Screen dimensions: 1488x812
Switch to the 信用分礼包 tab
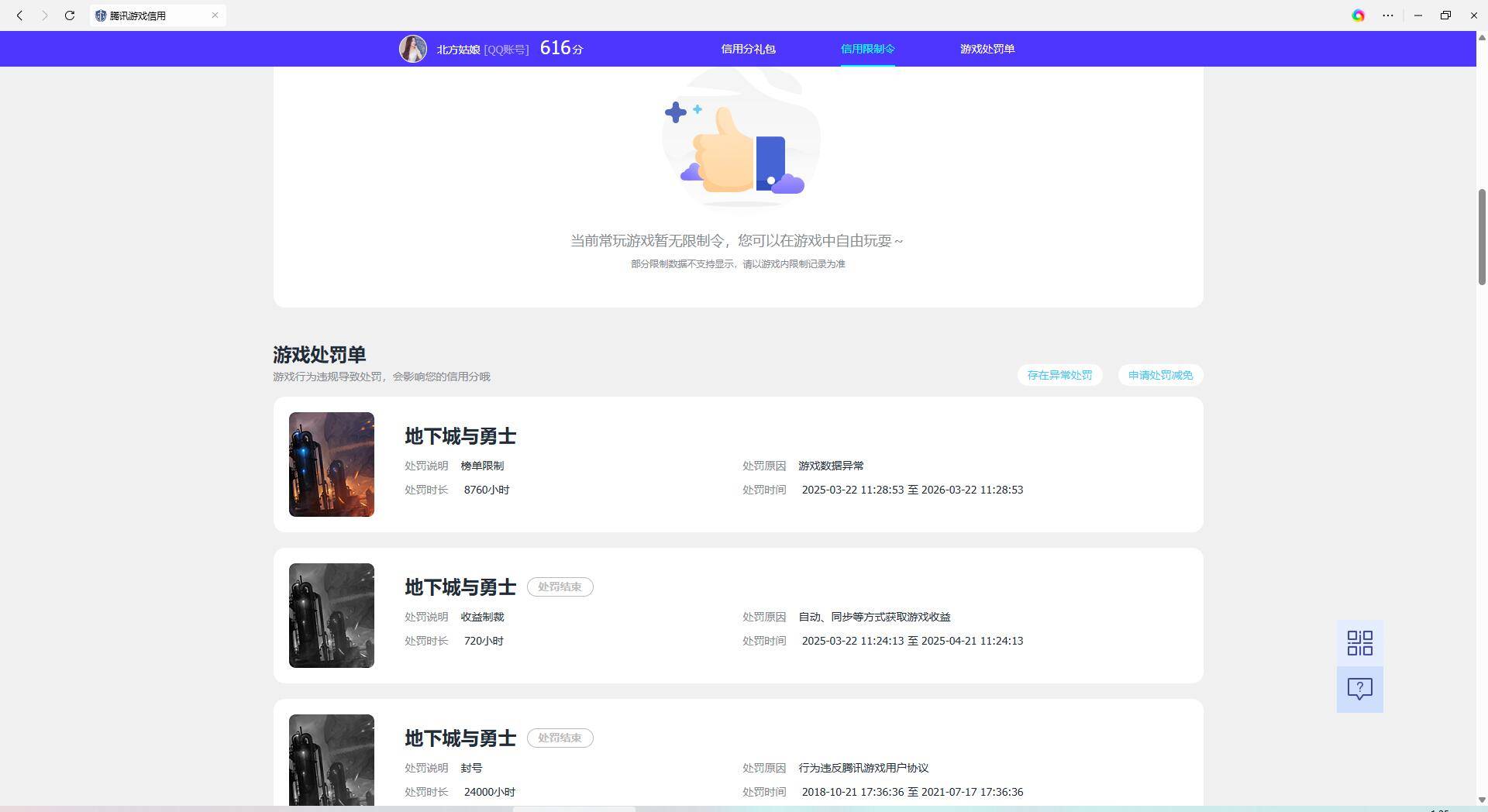point(748,49)
